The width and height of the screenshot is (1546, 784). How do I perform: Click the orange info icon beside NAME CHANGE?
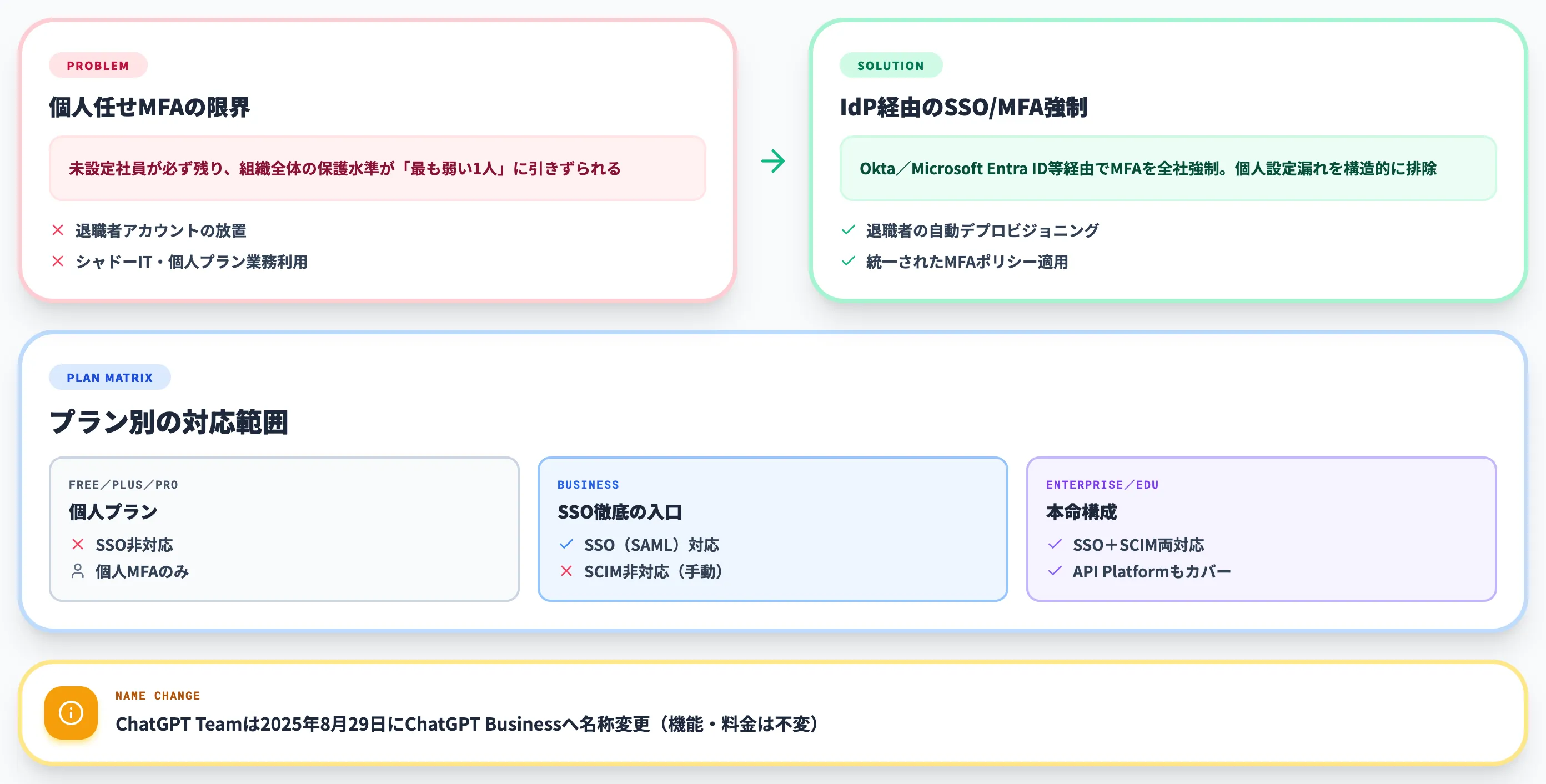pos(71,712)
